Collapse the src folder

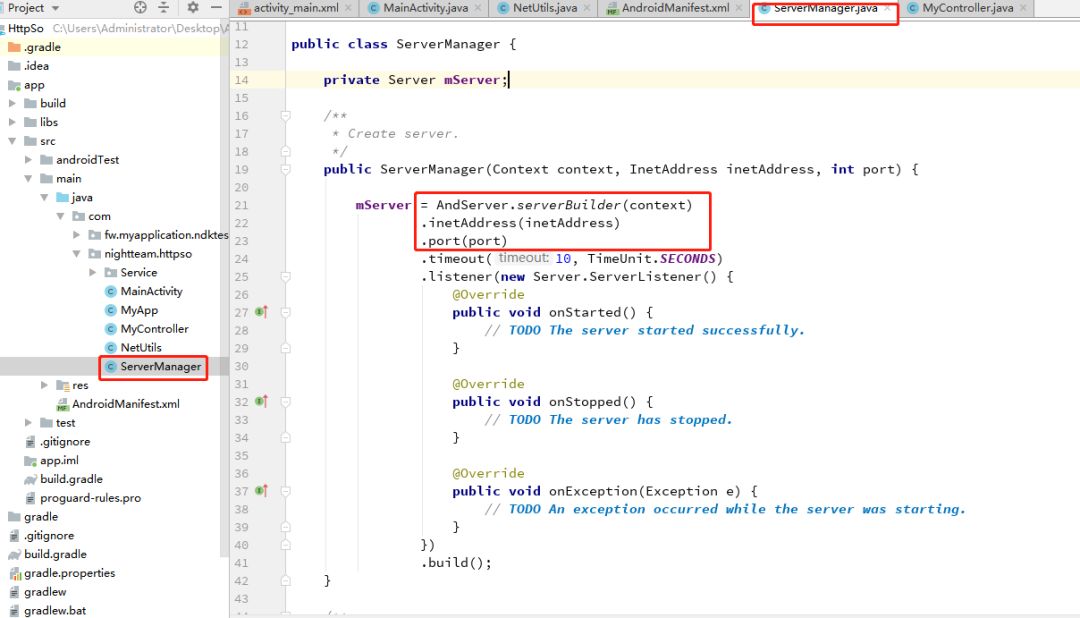click(12, 141)
